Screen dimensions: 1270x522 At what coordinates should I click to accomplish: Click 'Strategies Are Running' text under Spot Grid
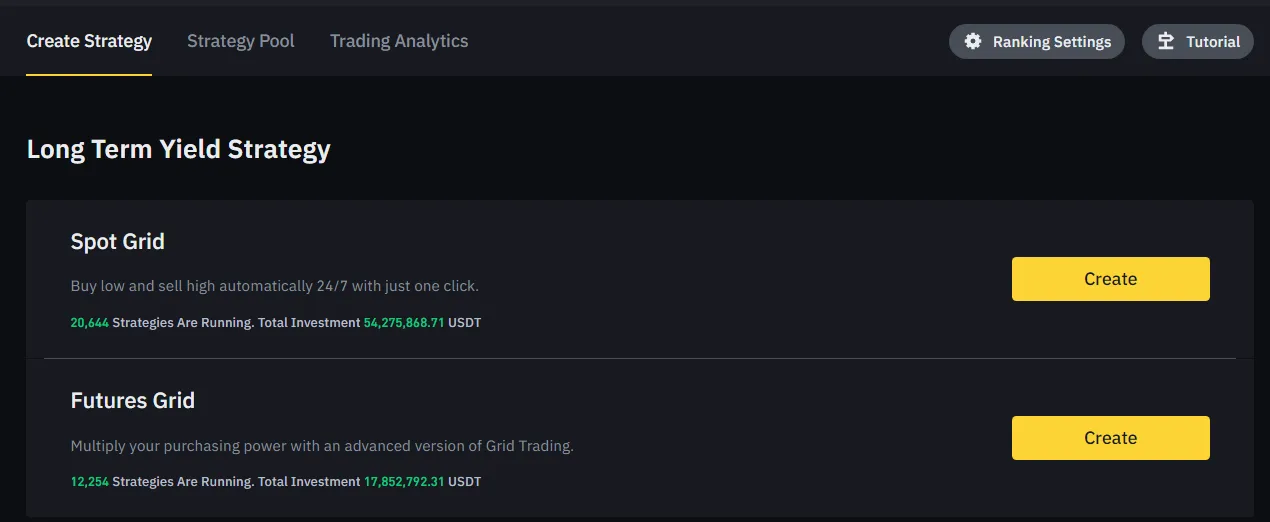point(183,323)
